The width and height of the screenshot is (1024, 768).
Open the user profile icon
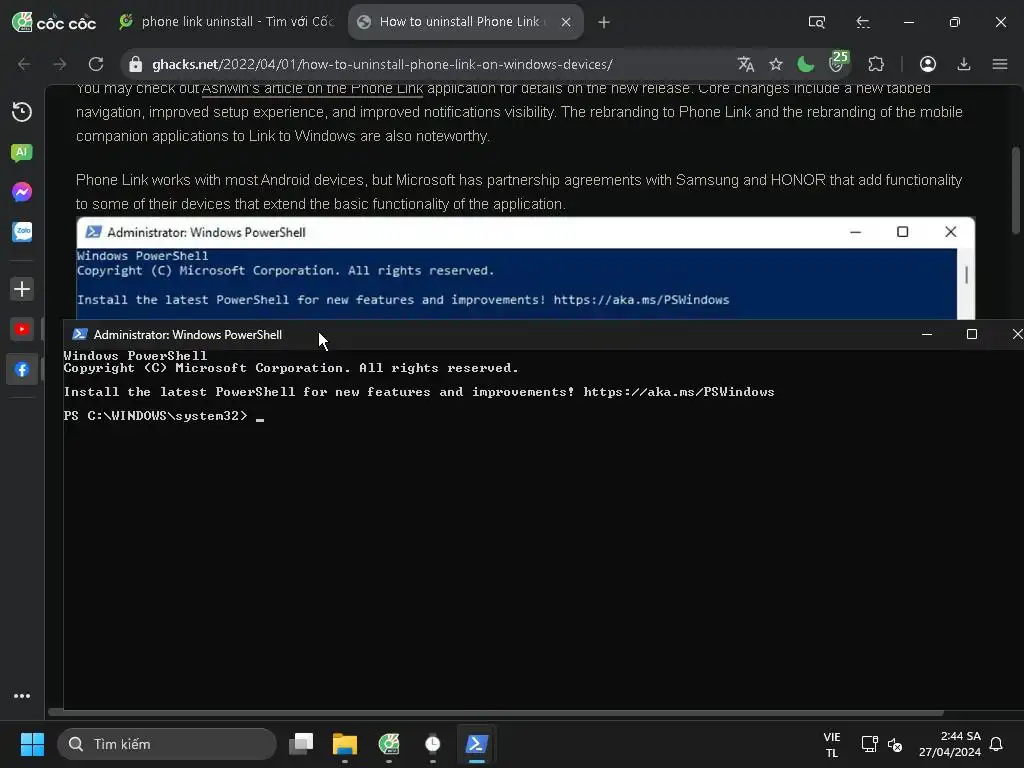[x=927, y=64]
